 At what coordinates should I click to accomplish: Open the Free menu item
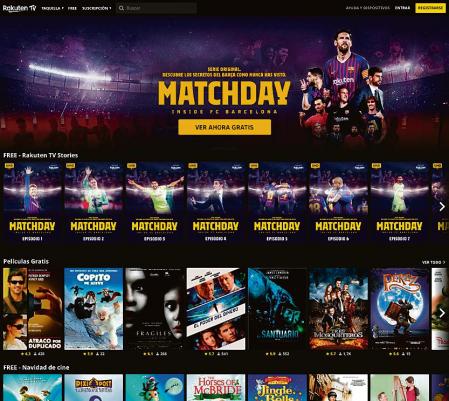[x=72, y=8]
